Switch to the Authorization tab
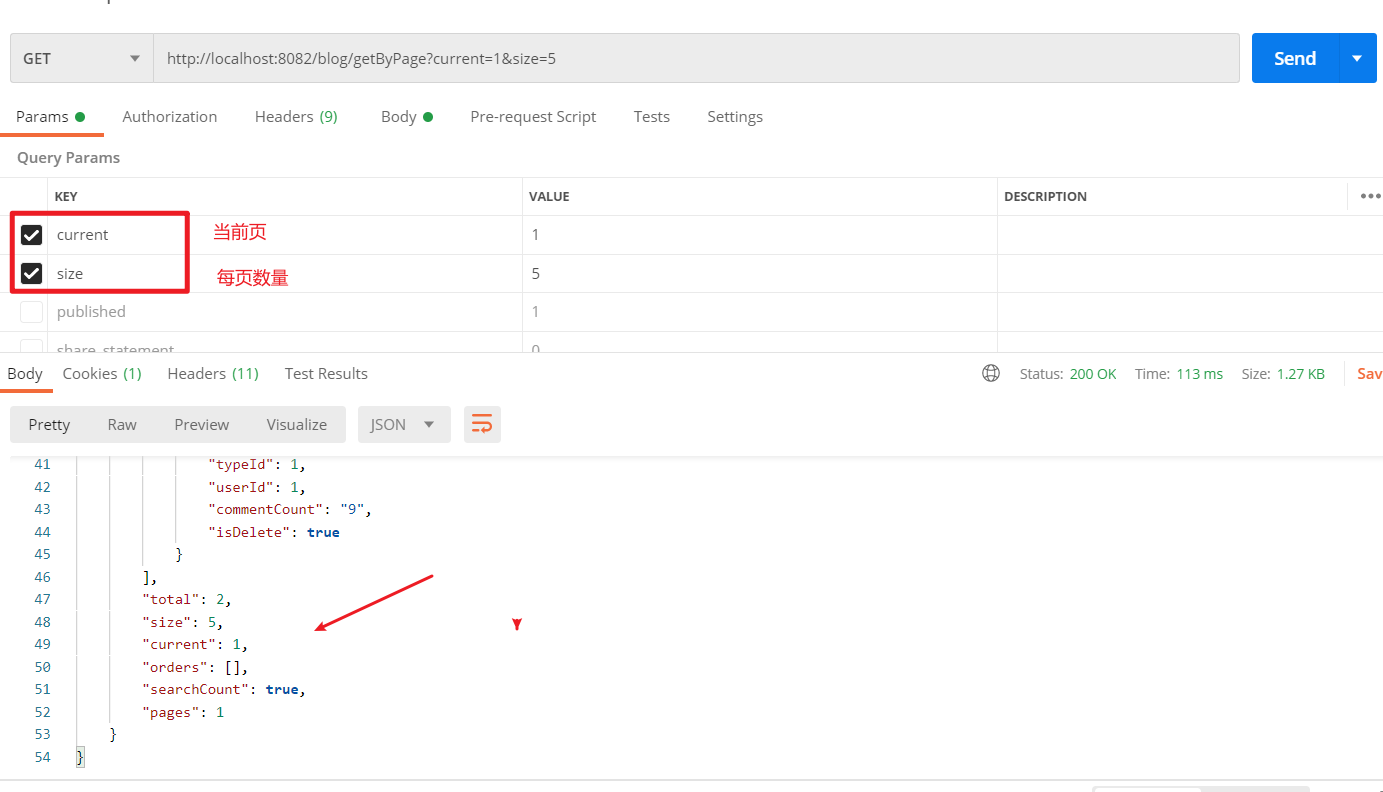 point(170,116)
